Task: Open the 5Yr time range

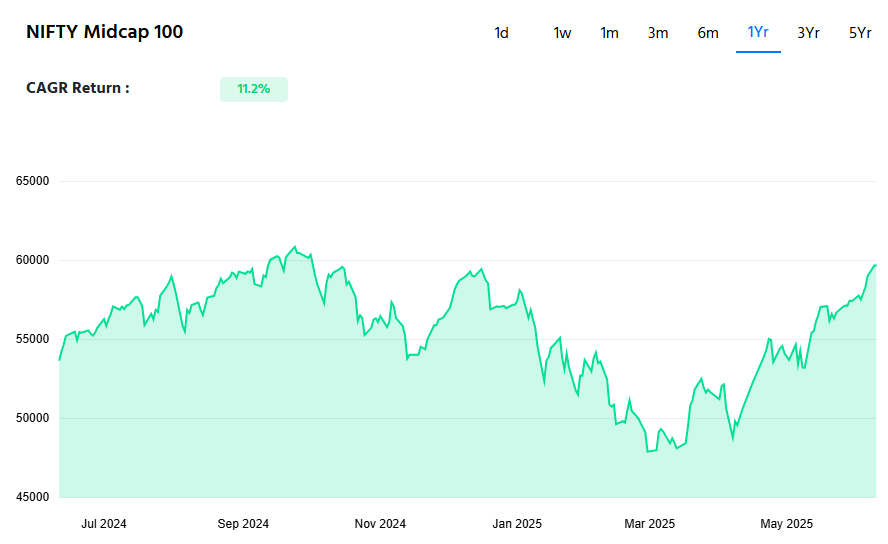Action: [x=860, y=33]
